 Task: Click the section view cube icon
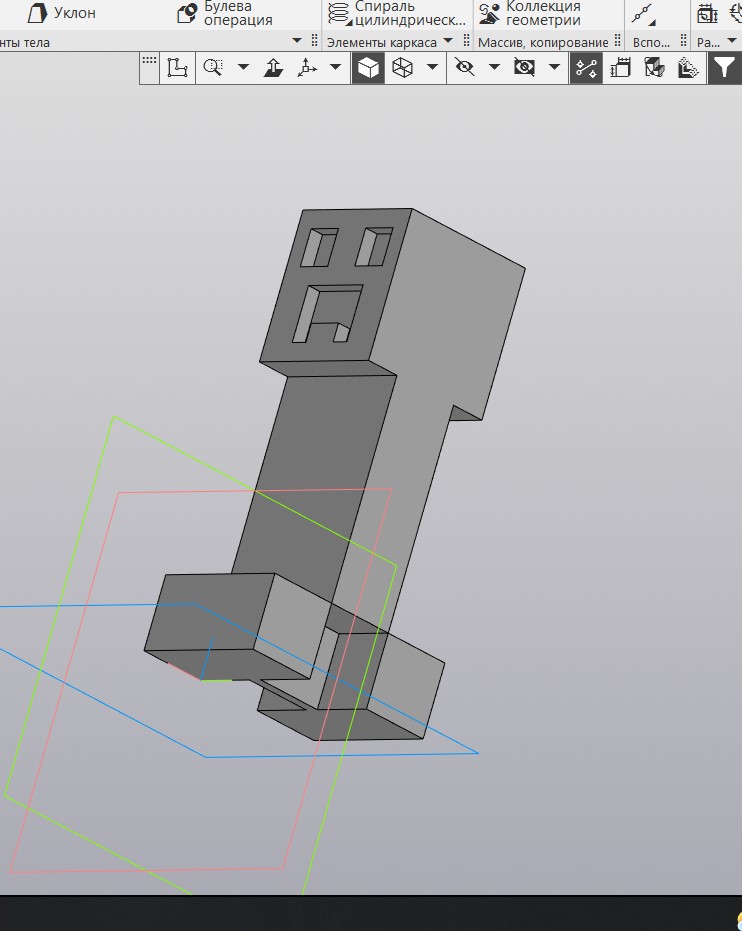[654, 68]
